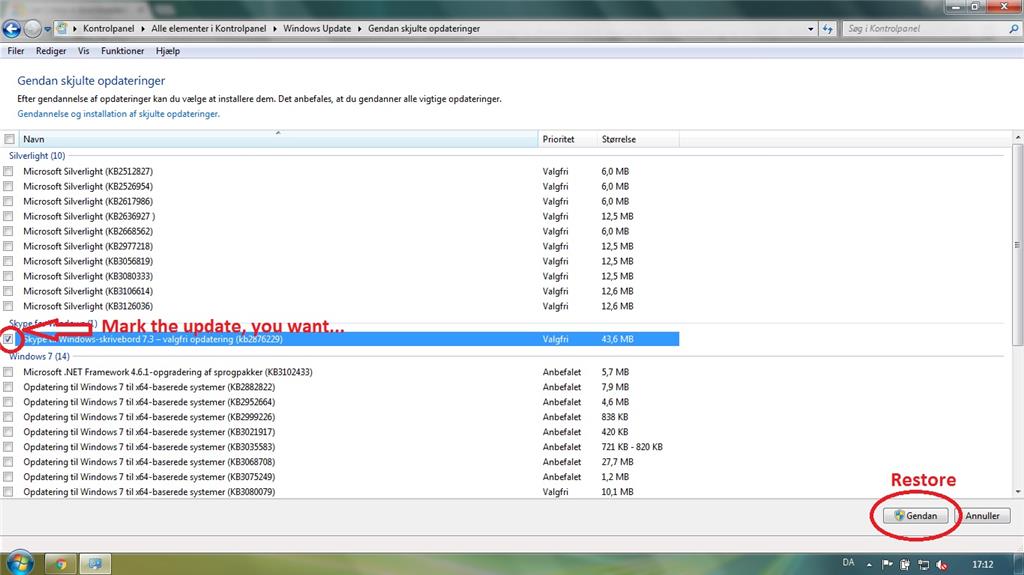Open recent pages dropdown next to Forward arrow

[x=48, y=29]
